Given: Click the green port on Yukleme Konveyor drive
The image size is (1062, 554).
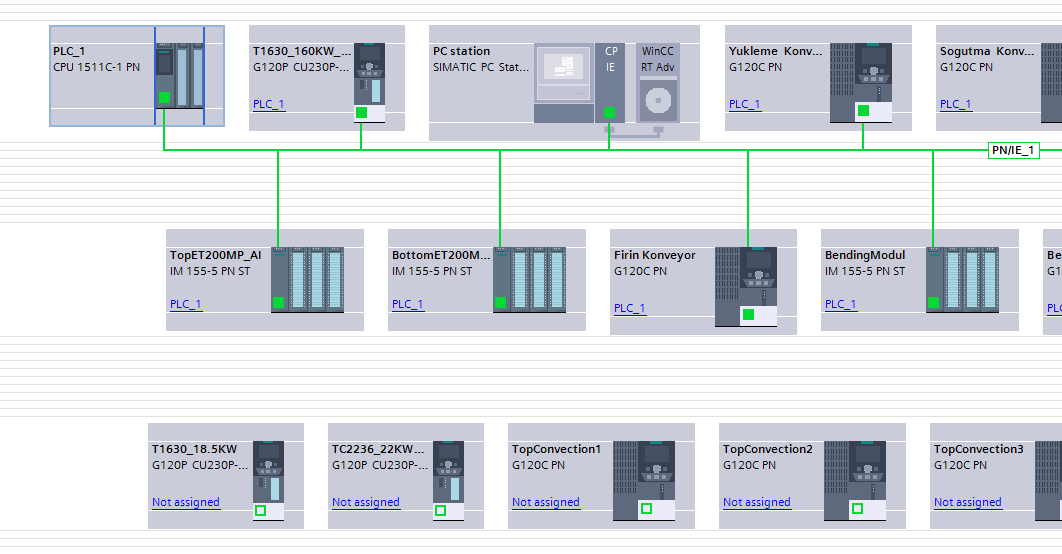Looking at the screenshot, I should tap(863, 110).
